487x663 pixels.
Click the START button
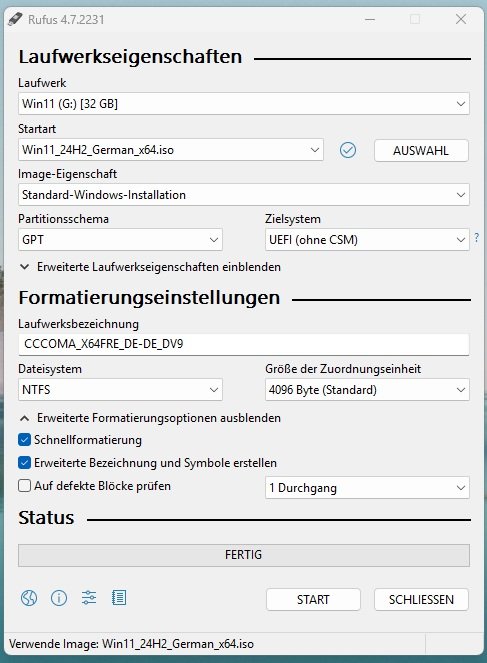coord(313,599)
